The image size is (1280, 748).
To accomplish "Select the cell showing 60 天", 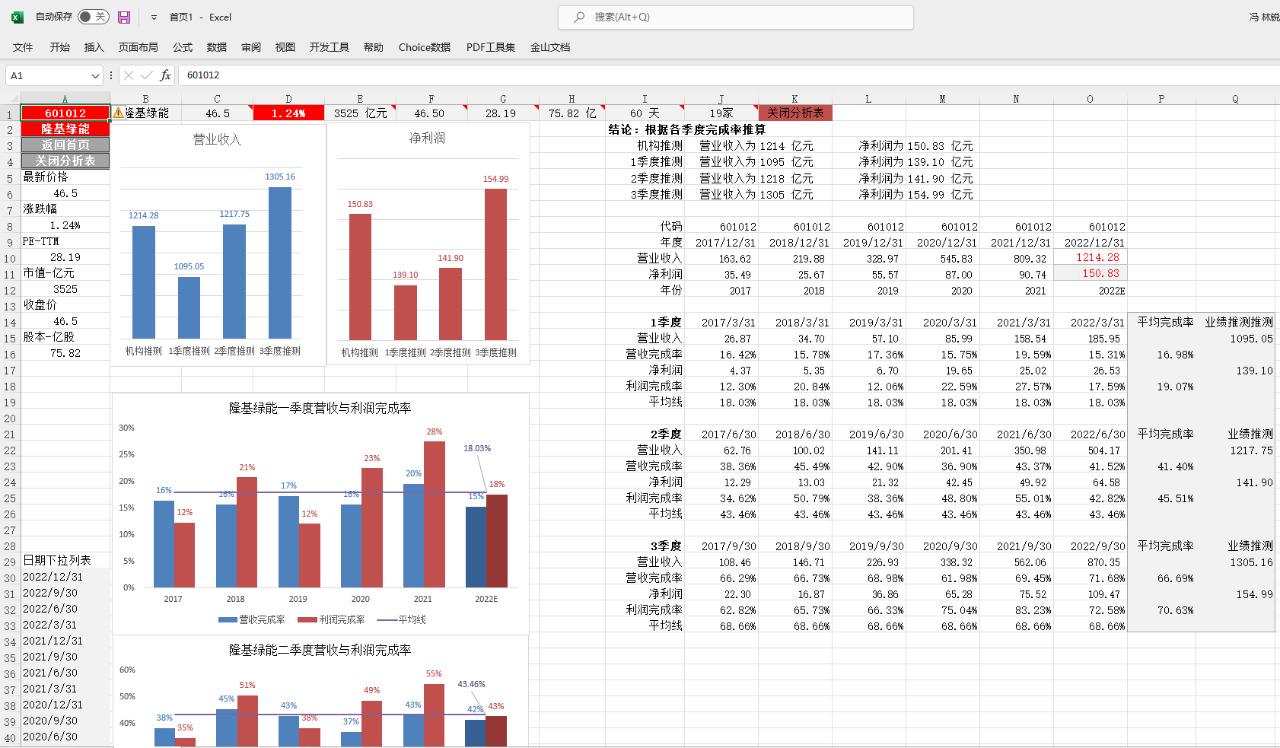I will click(x=645, y=113).
